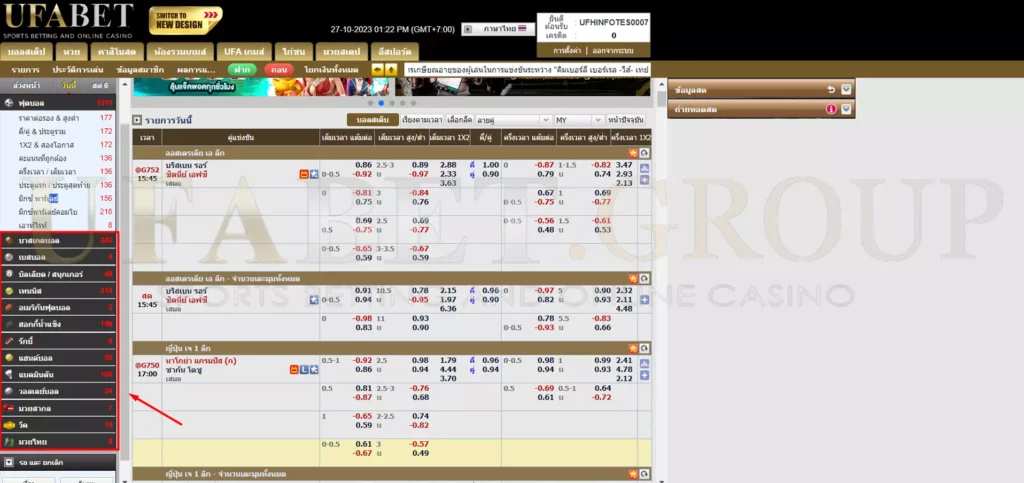
Task: Click the orange live TV icon for Brisbane Roar match
Action: click(302, 174)
